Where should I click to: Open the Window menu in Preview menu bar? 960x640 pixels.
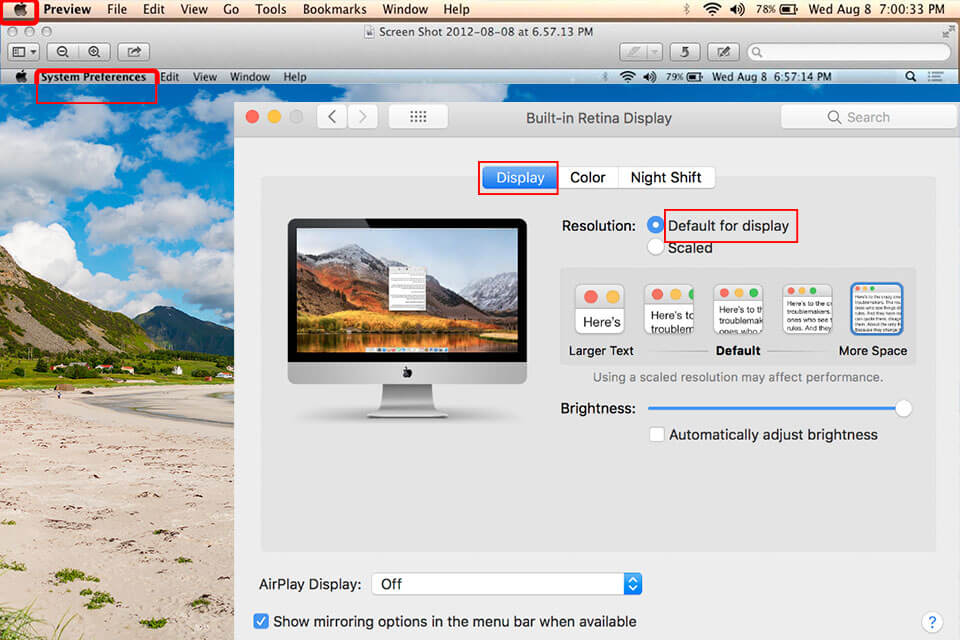405,9
